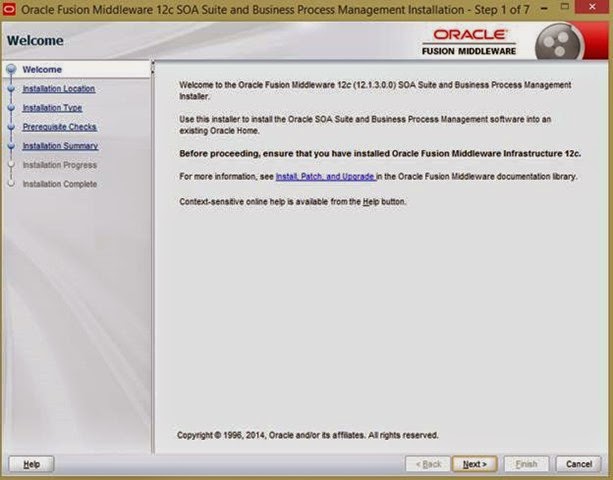Maximize the installer window
Viewport: 613px width, 480px height.
point(565,7)
